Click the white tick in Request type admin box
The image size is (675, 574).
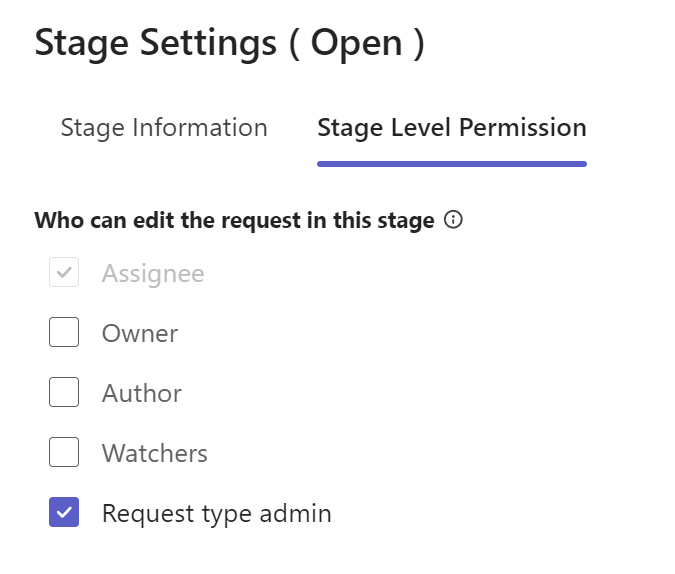pyautogui.click(x=64, y=512)
